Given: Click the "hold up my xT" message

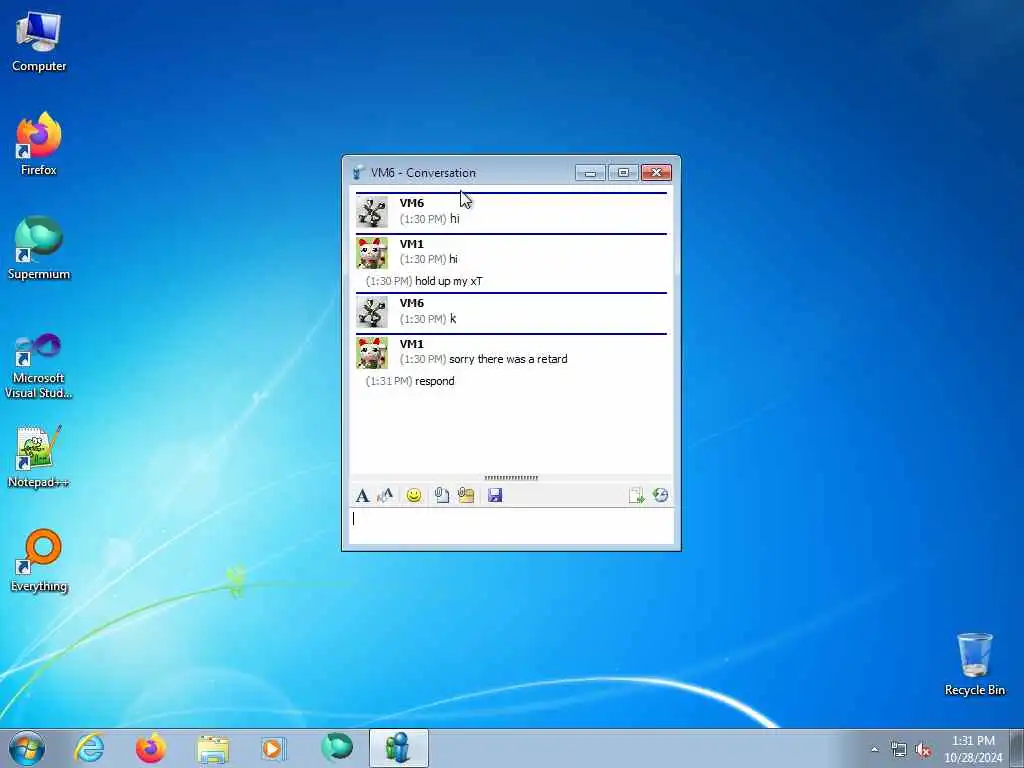Looking at the screenshot, I should tap(449, 281).
